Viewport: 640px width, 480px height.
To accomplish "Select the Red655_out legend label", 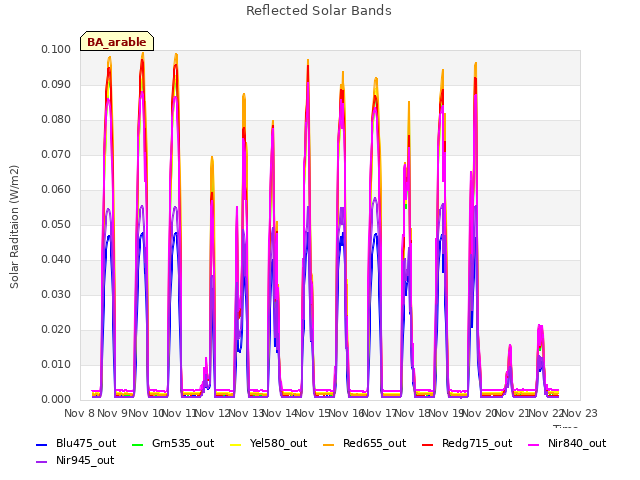I will pos(374,443).
